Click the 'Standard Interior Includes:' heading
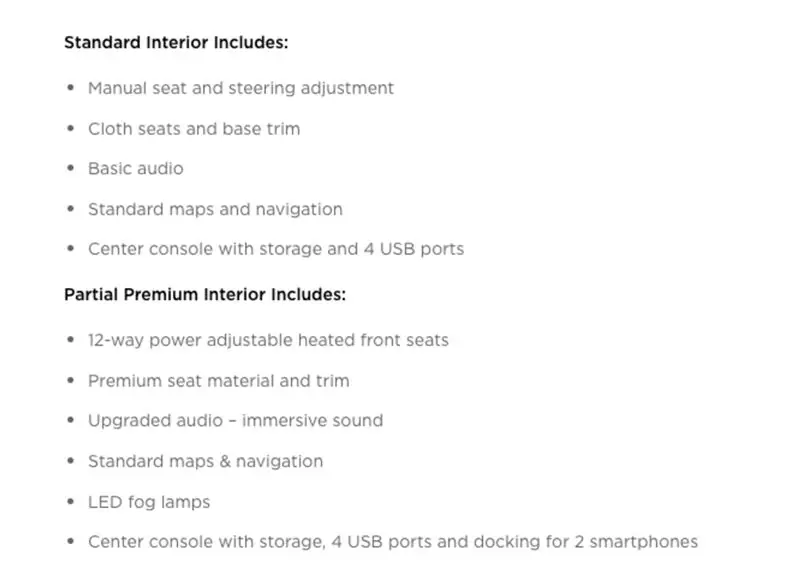This screenshot has width=800, height=570. coord(176,42)
